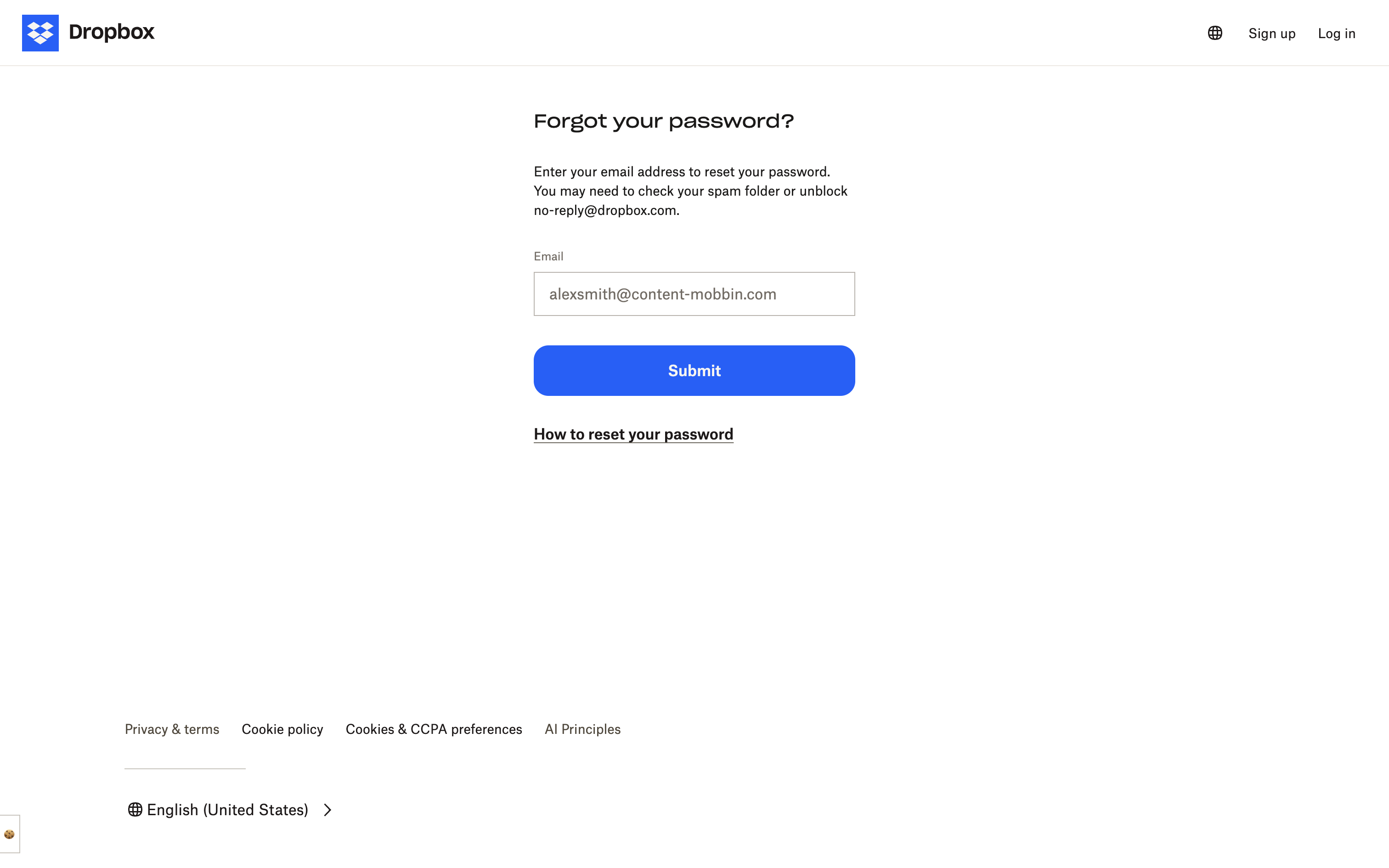The image size is (1389, 868).
Task: Go to Log in
Action: point(1336,33)
